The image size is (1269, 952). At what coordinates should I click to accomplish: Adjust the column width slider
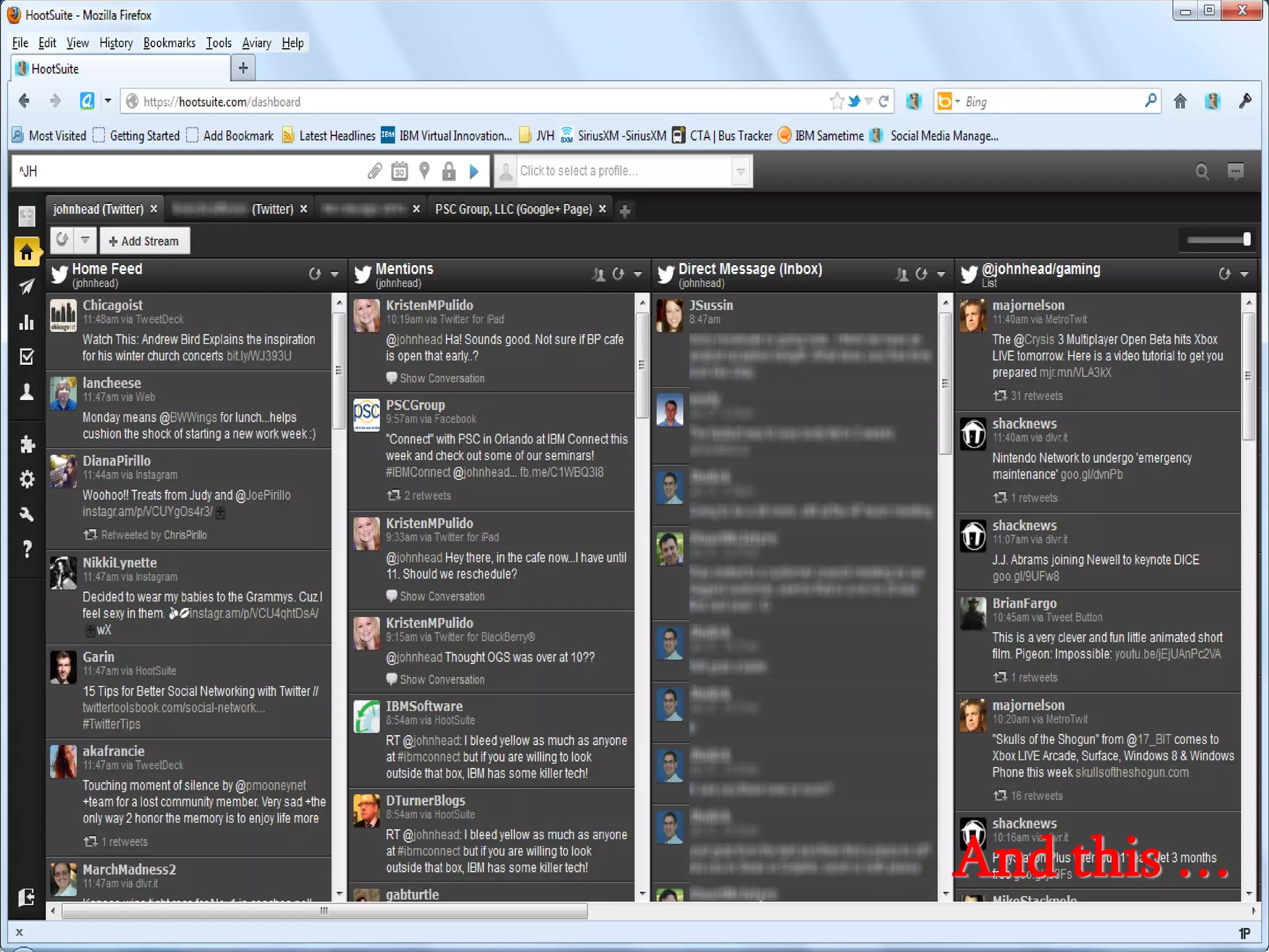click(x=1246, y=240)
